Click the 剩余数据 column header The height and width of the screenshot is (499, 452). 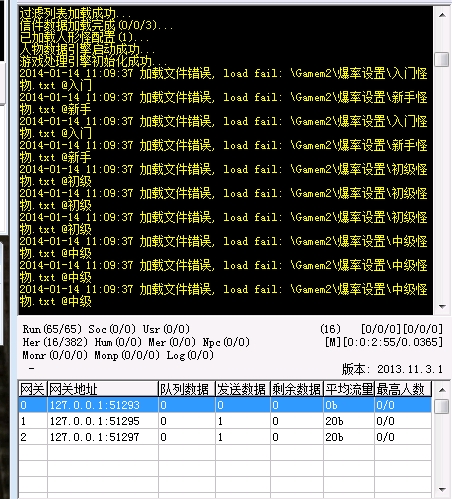[x=297, y=389]
